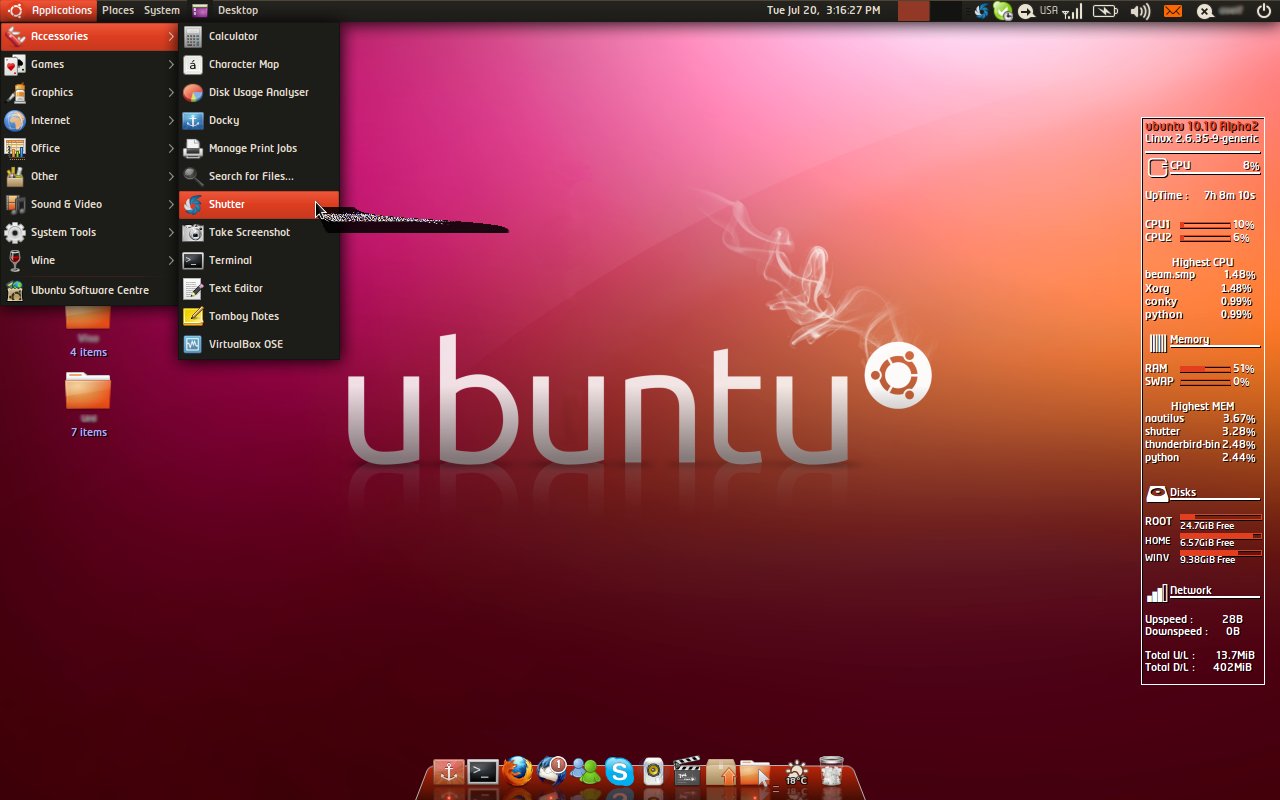Expand the Graphics submenu
The width and height of the screenshot is (1280, 800).
point(89,92)
